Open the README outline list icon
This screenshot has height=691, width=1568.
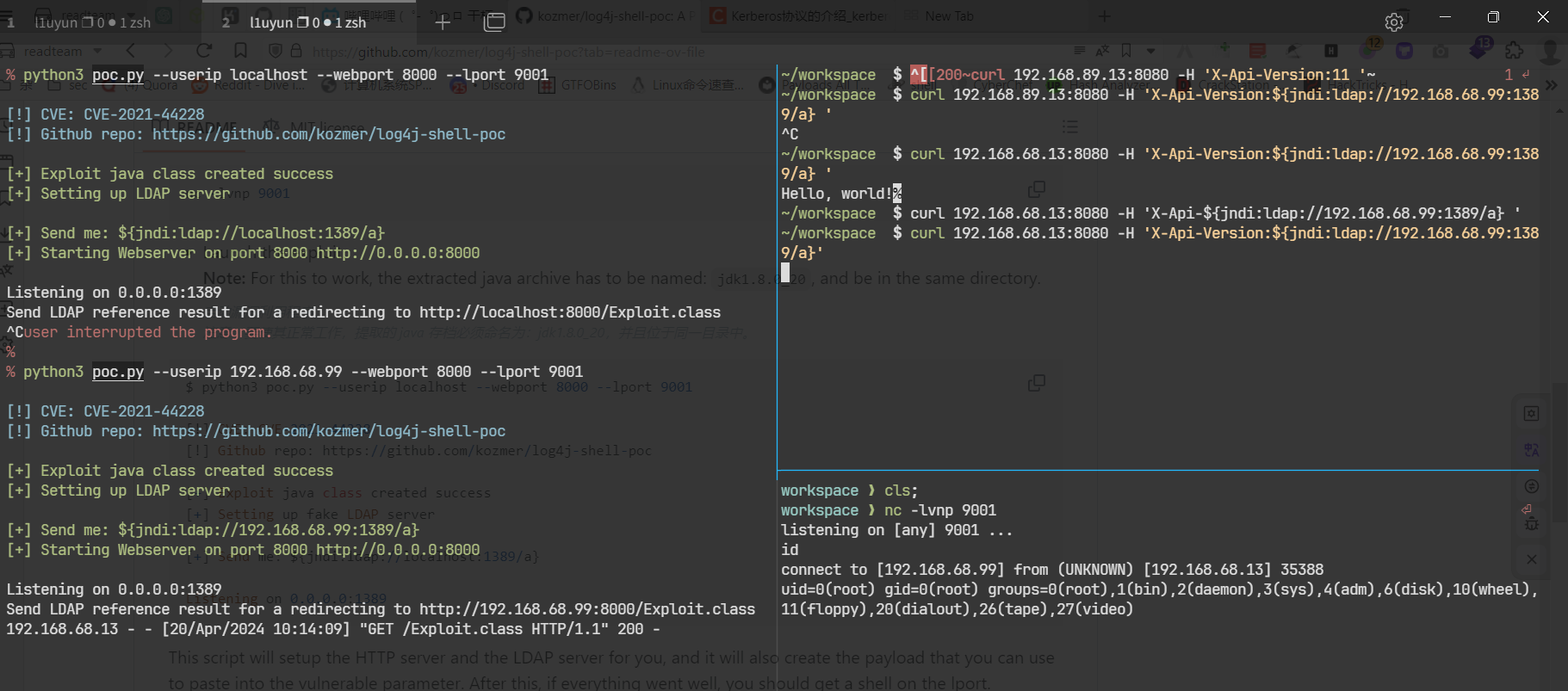1069,126
